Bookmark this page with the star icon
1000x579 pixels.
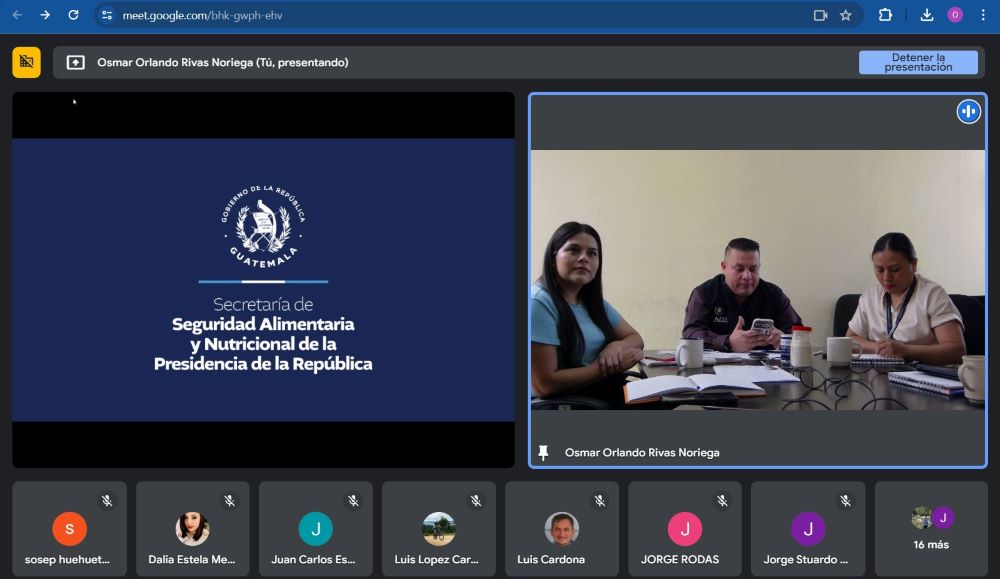[846, 15]
